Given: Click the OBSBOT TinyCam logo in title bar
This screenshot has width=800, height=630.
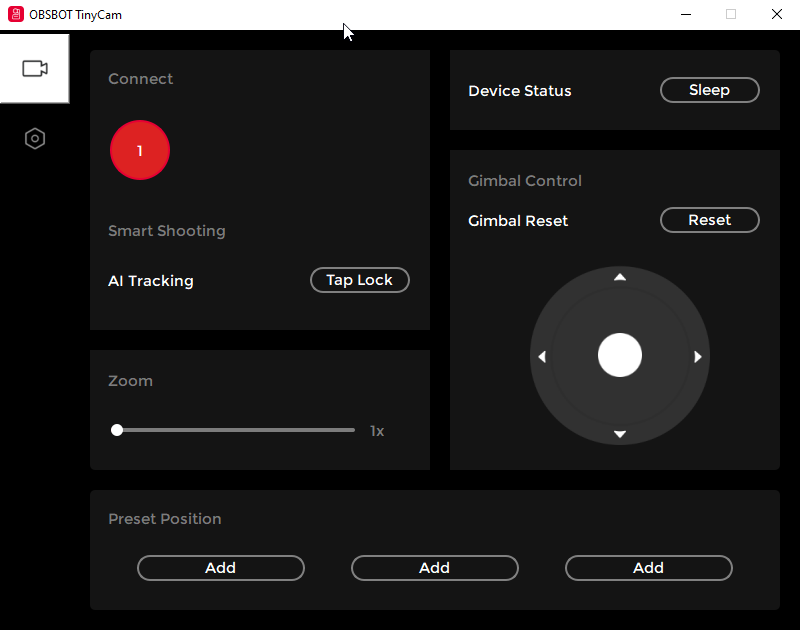Looking at the screenshot, I should [x=16, y=14].
